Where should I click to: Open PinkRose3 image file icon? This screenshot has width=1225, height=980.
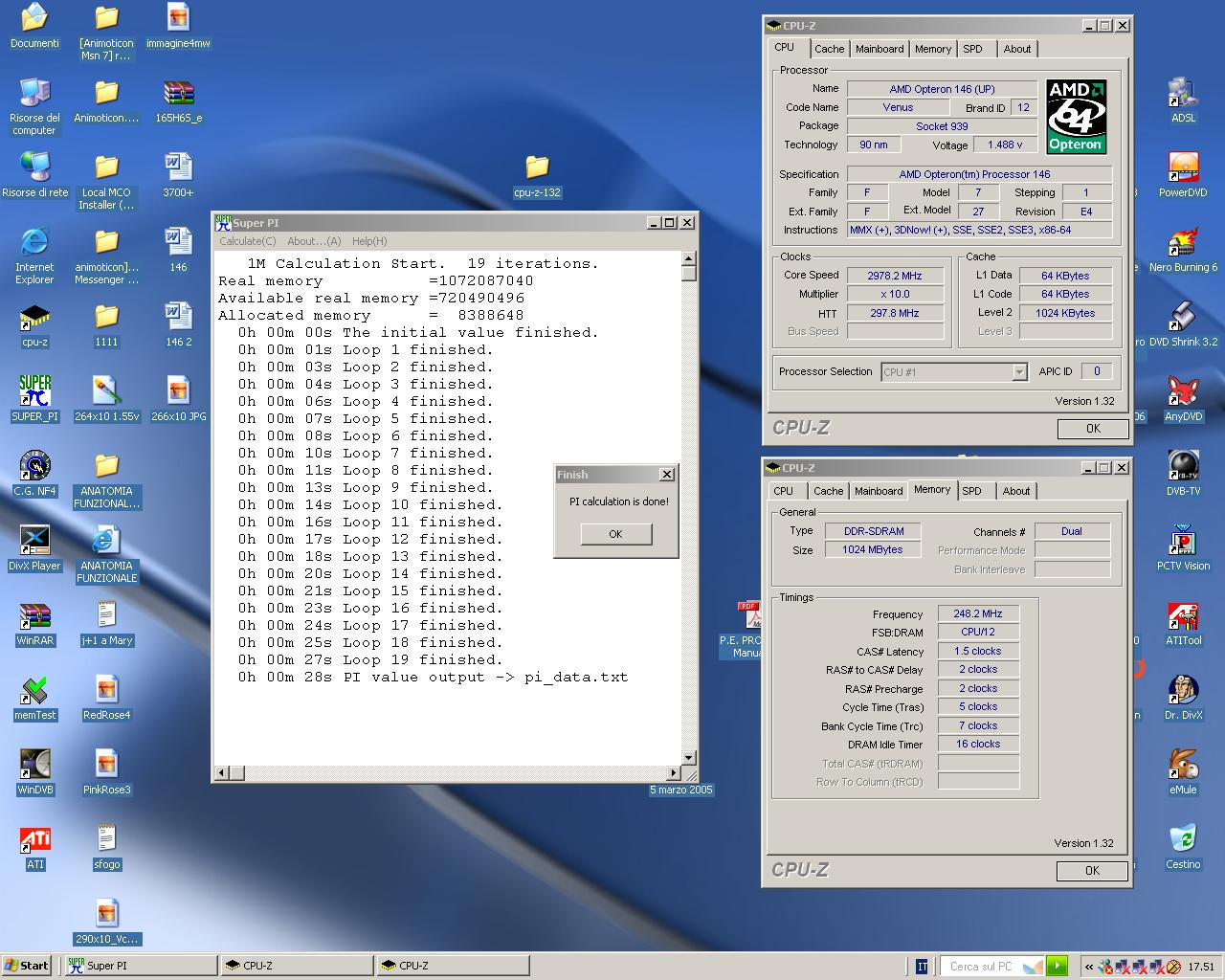point(106,773)
